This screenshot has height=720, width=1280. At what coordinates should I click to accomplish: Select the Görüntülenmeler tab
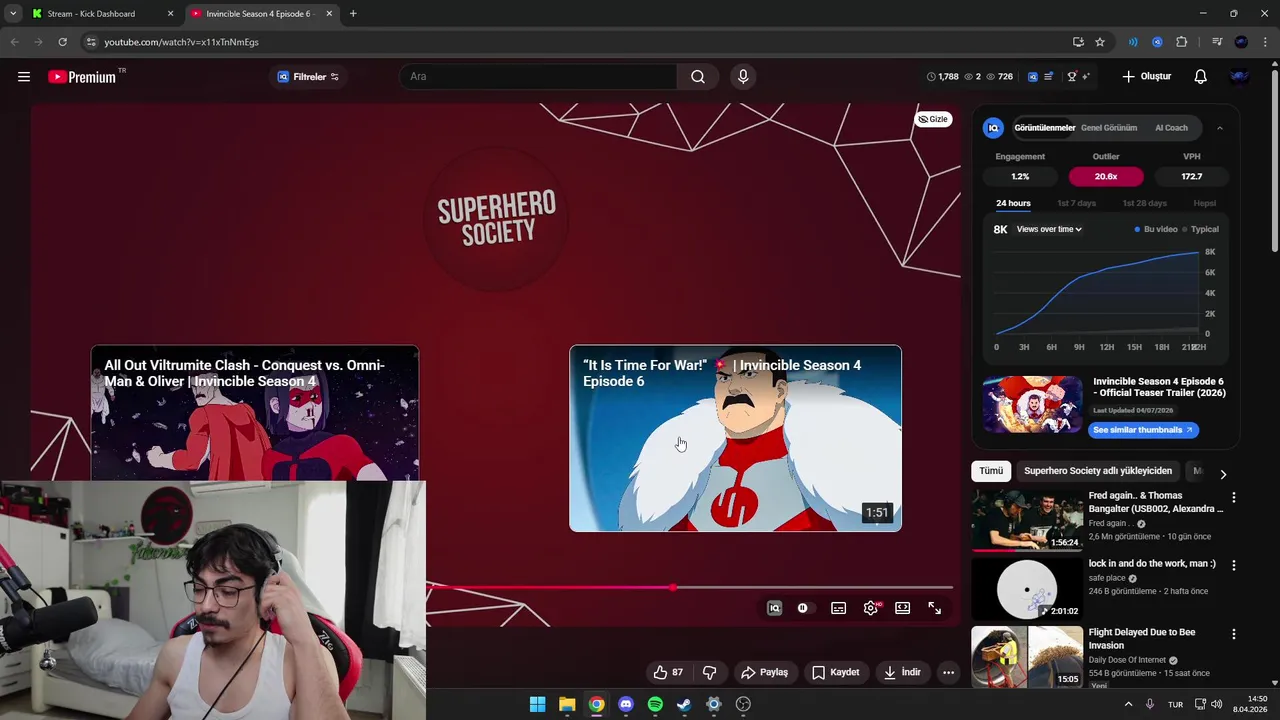pos(1045,128)
